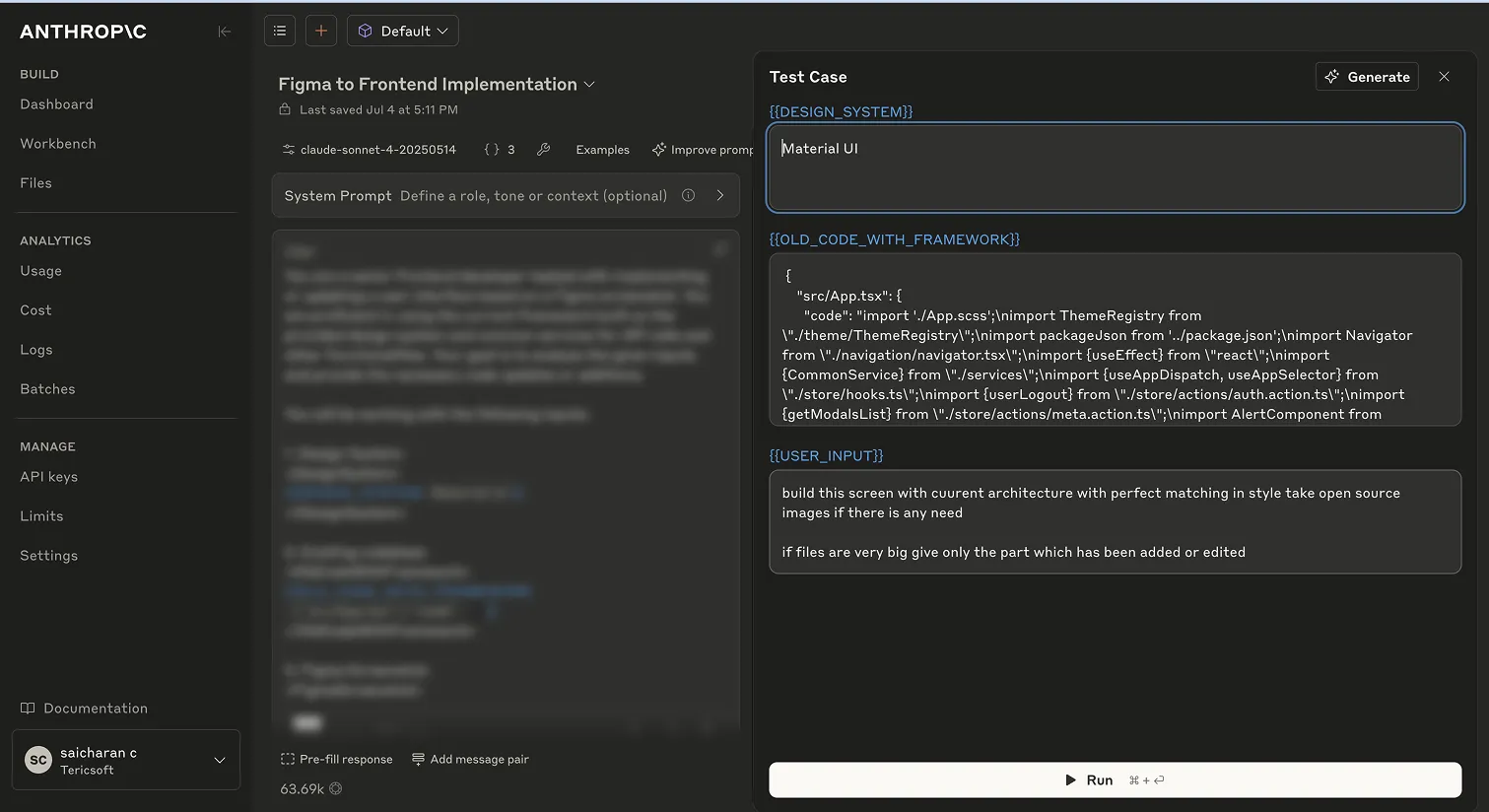Screen dimensions: 1489x812
Task: Click the Improve prompt sparkle button
Action: click(x=703, y=150)
